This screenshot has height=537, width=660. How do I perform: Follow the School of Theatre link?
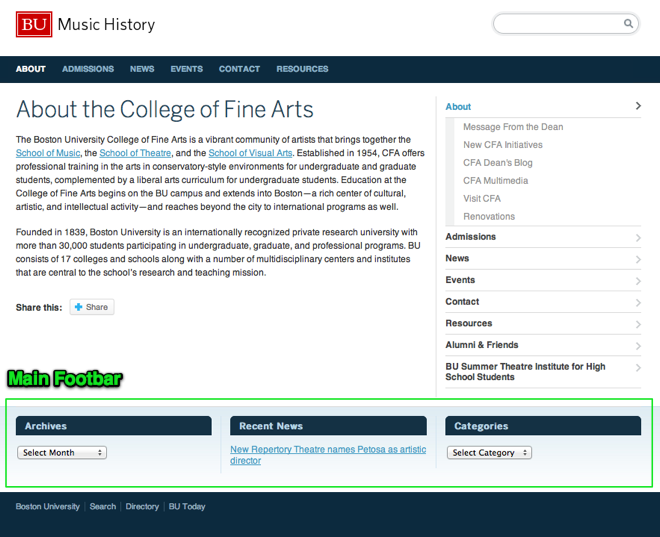point(135,153)
